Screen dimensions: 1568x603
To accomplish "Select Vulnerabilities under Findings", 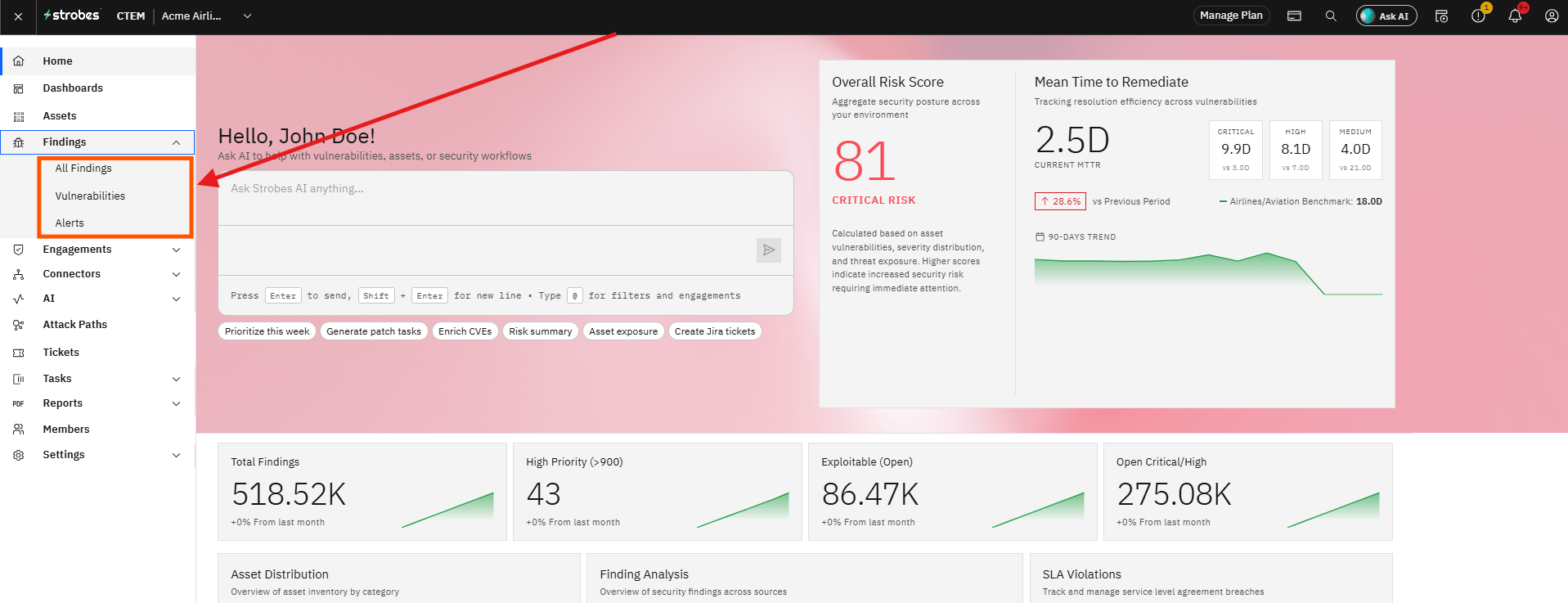I will (x=90, y=196).
